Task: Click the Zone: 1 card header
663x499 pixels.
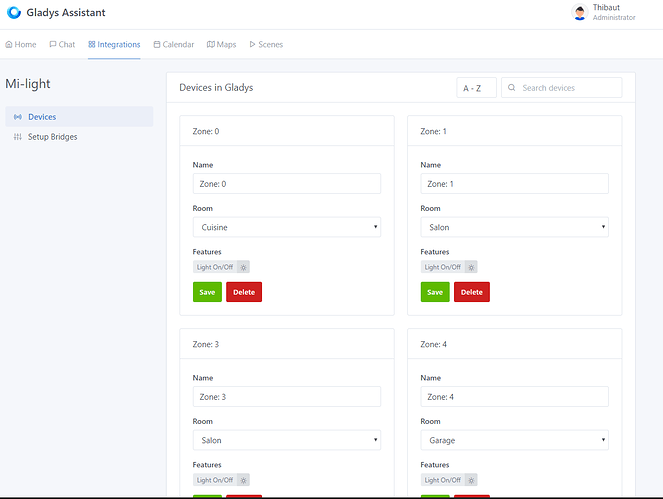Action: coord(515,131)
